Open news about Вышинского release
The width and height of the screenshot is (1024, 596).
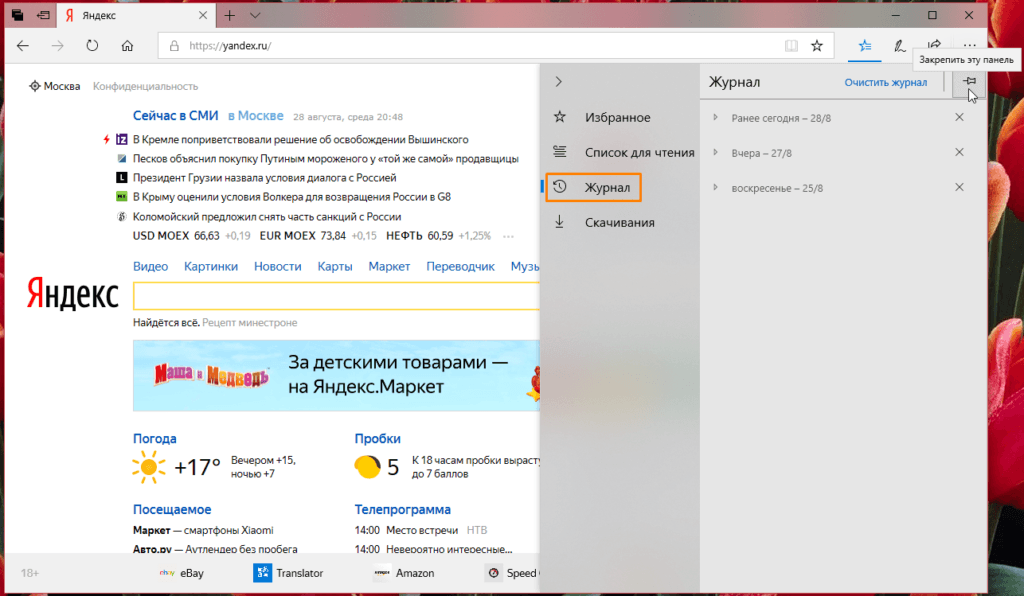point(300,139)
